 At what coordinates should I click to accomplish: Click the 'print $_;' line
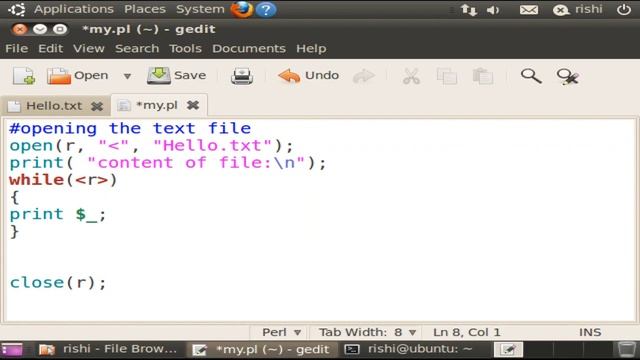(58, 215)
